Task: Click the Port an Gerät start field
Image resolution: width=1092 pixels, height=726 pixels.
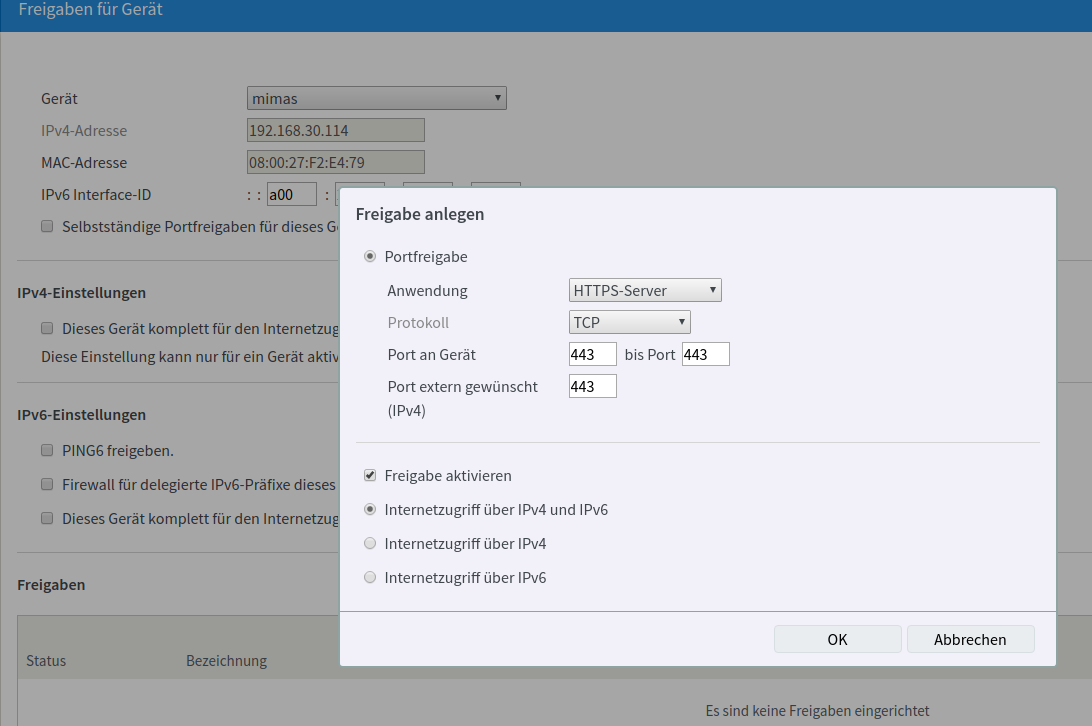Action: 592,355
